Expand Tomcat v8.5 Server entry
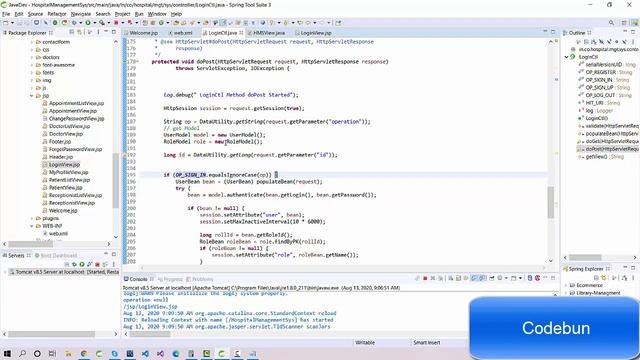Screen dimensions: 640x360 [5, 272]
